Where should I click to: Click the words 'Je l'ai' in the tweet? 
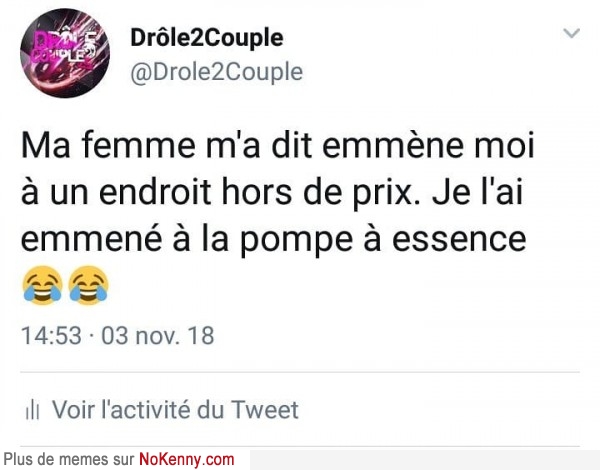tap(477, 192)
